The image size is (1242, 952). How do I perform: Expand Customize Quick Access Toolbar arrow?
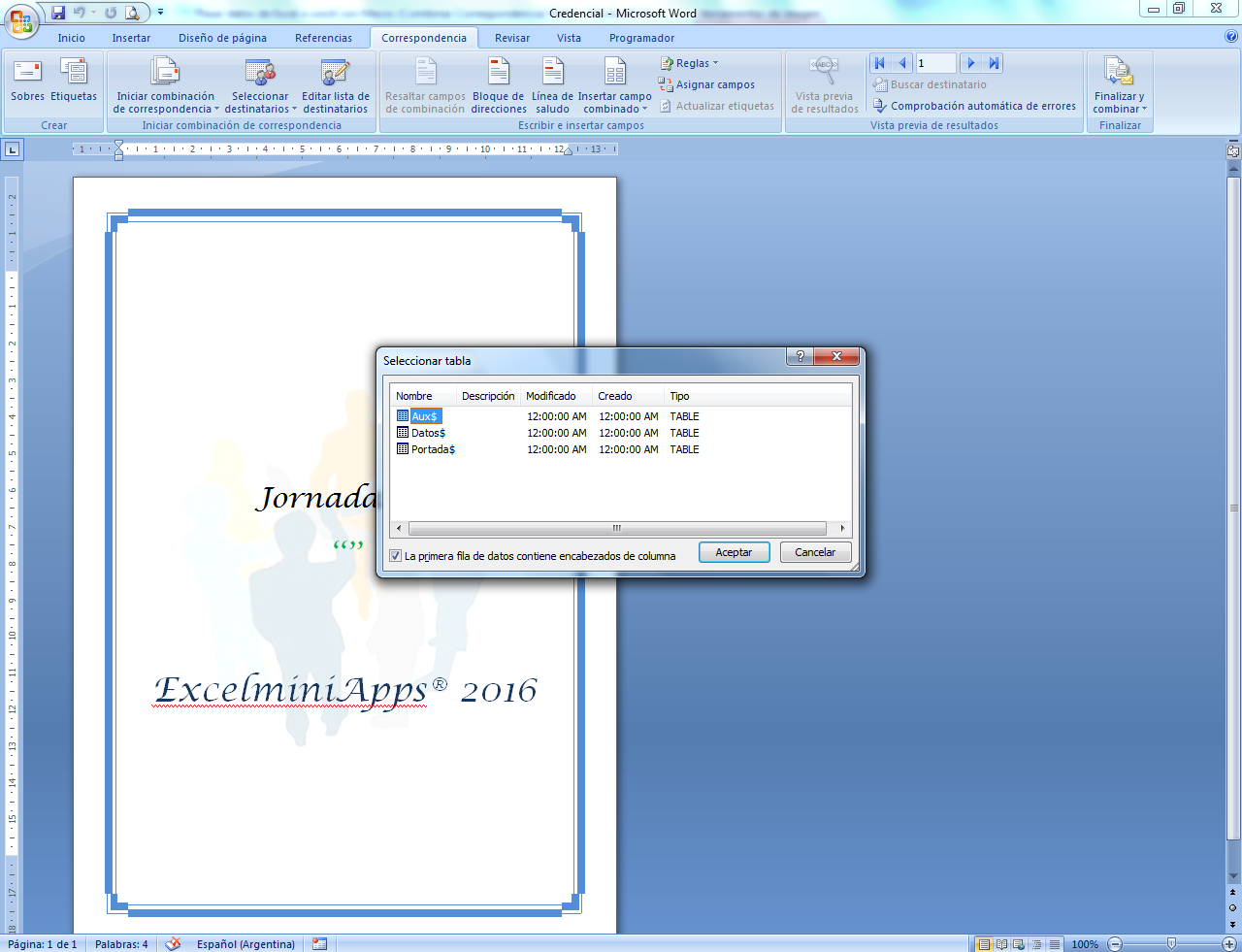160,13
